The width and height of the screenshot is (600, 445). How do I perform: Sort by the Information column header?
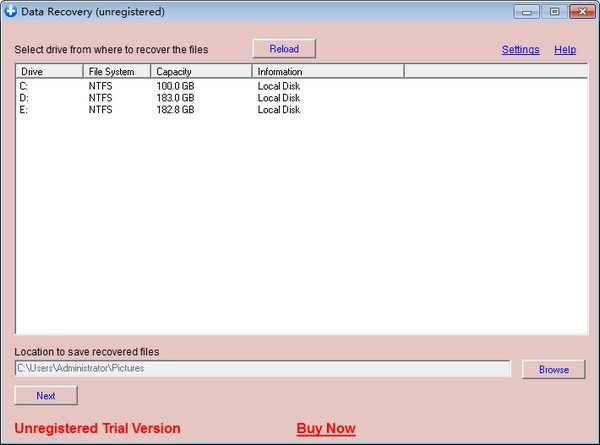pos(327,72)
